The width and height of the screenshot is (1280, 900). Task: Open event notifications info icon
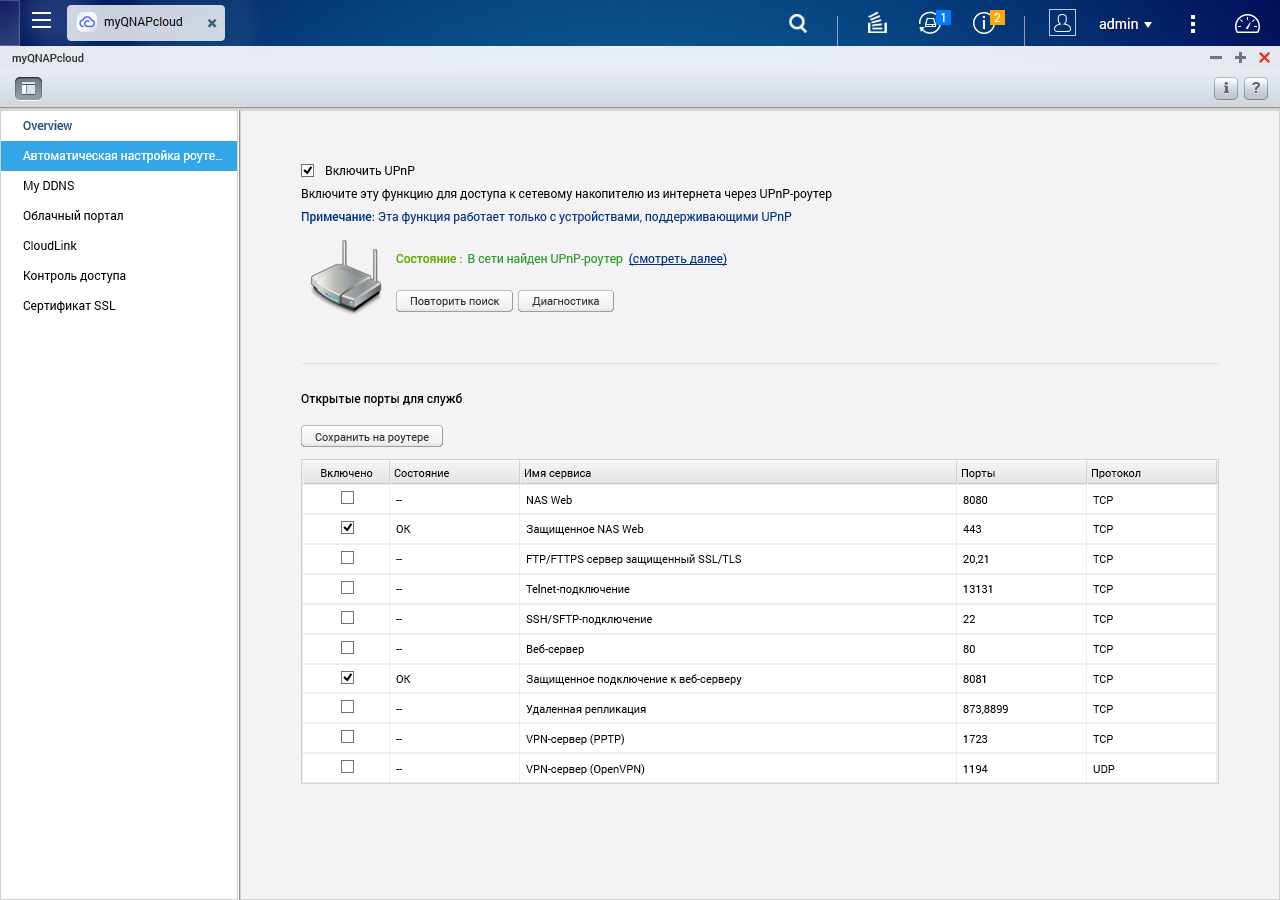coord(984,23)
